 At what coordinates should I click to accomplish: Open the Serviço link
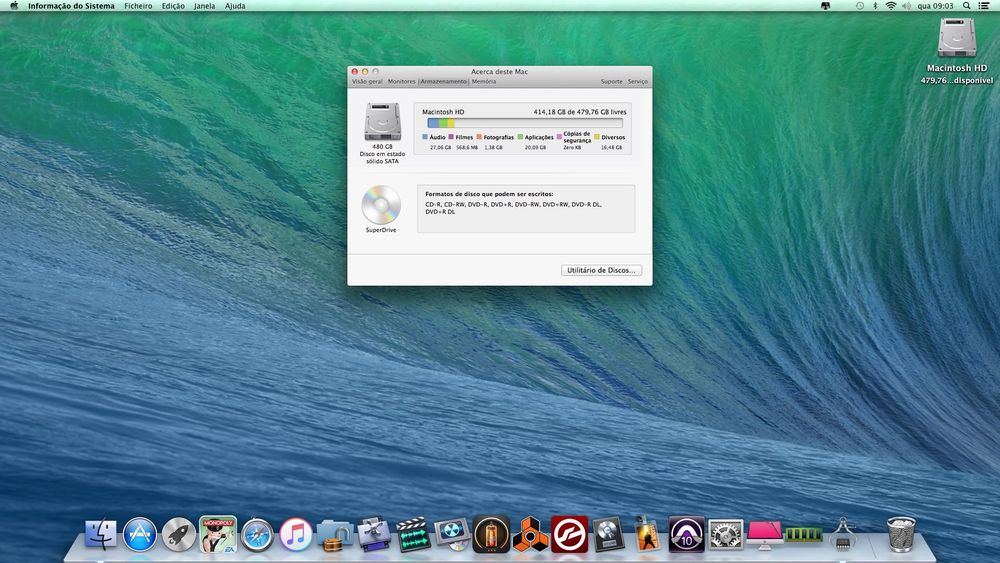(x=638, y=82)
